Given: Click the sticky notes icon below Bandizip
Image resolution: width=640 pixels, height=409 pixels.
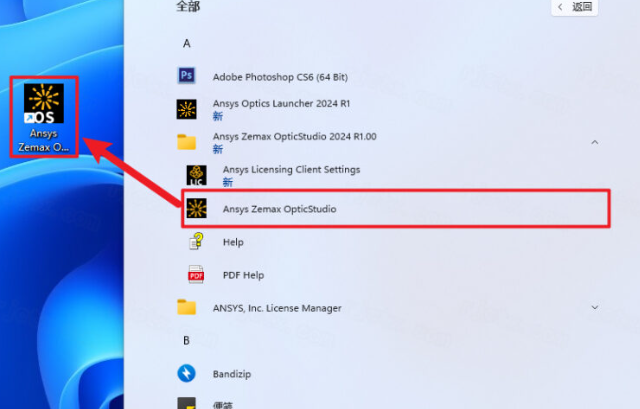Looking at the screenshot, I should (186, 403).
